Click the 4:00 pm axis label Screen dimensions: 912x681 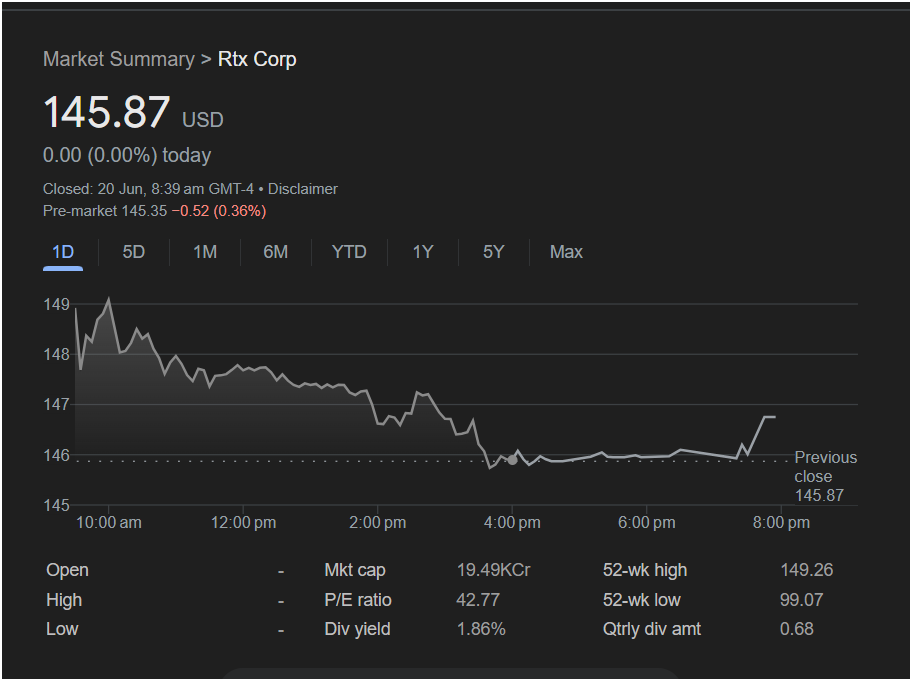click(x=512, y=522)
